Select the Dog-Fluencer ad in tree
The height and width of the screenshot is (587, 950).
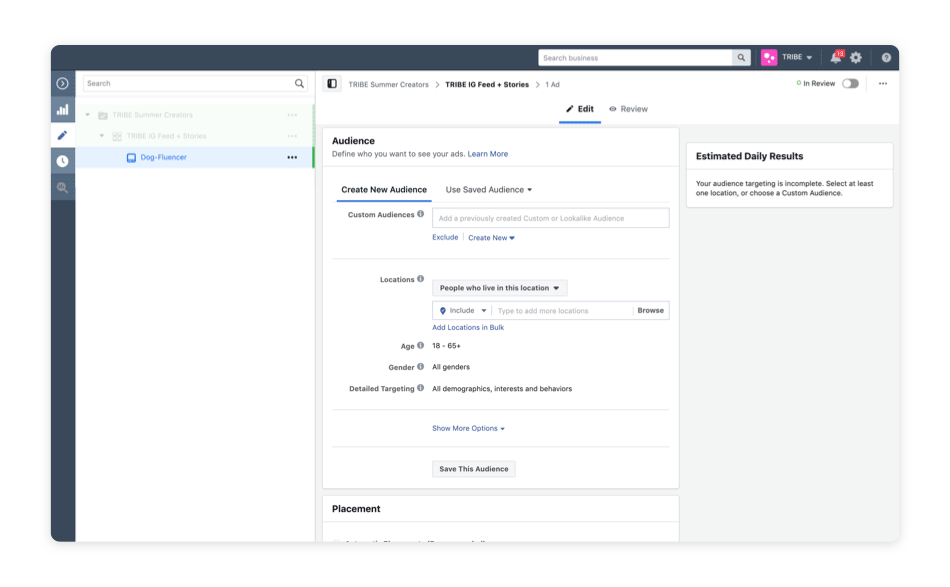163,157
